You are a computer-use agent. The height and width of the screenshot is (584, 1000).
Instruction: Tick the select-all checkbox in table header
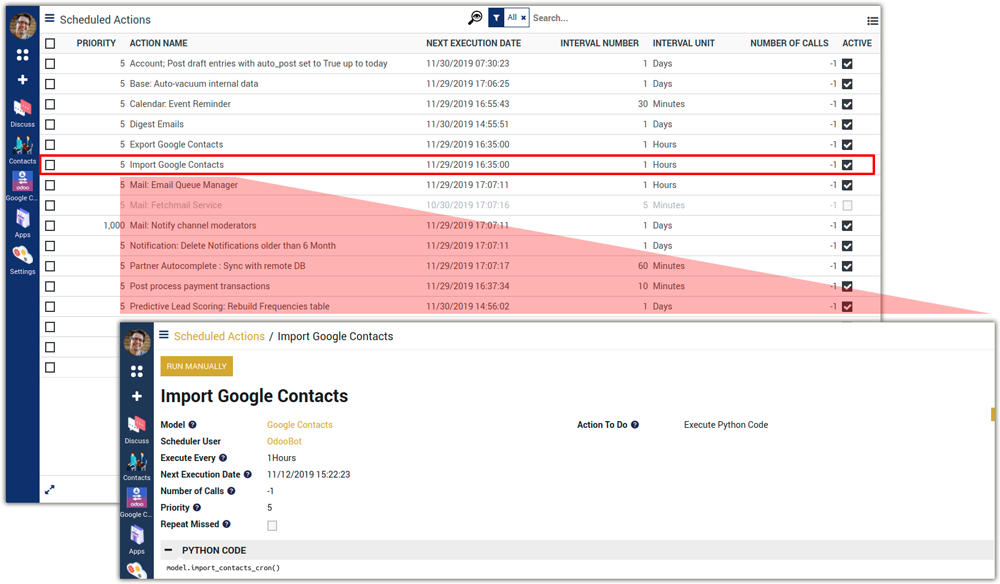click(x=50, y=44)
